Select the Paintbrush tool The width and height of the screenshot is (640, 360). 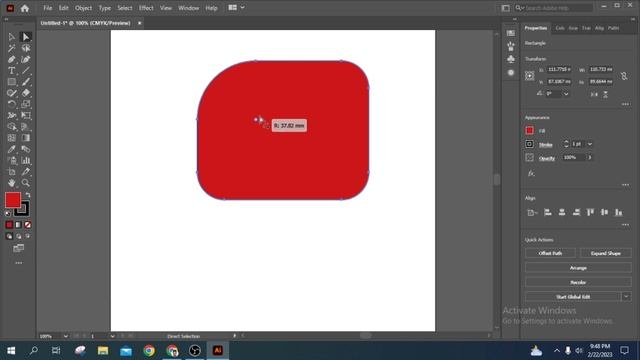pyautogui.click(x=26, y=82)
